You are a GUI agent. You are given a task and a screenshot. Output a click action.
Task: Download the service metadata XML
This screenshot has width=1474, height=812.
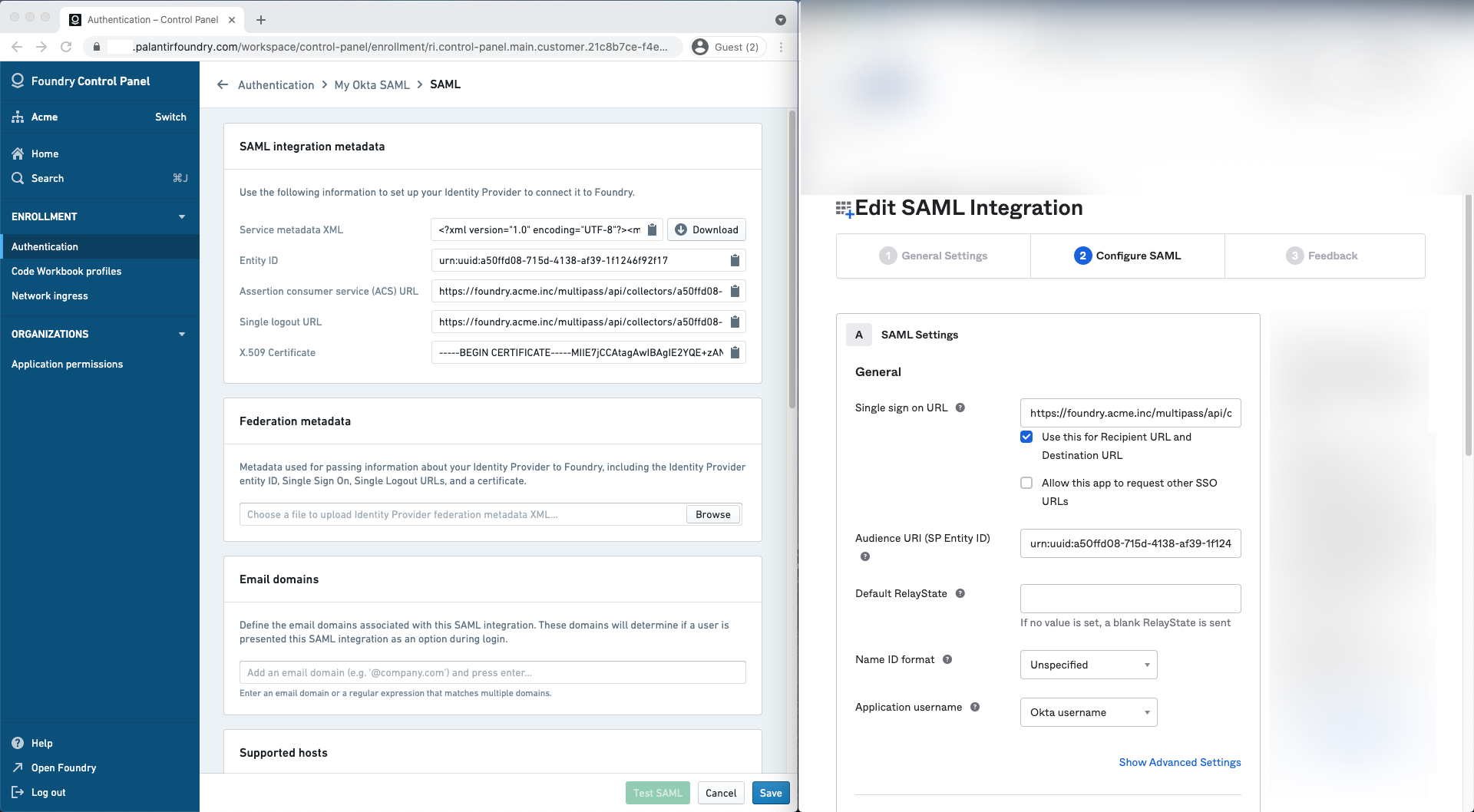pos(706,229)
